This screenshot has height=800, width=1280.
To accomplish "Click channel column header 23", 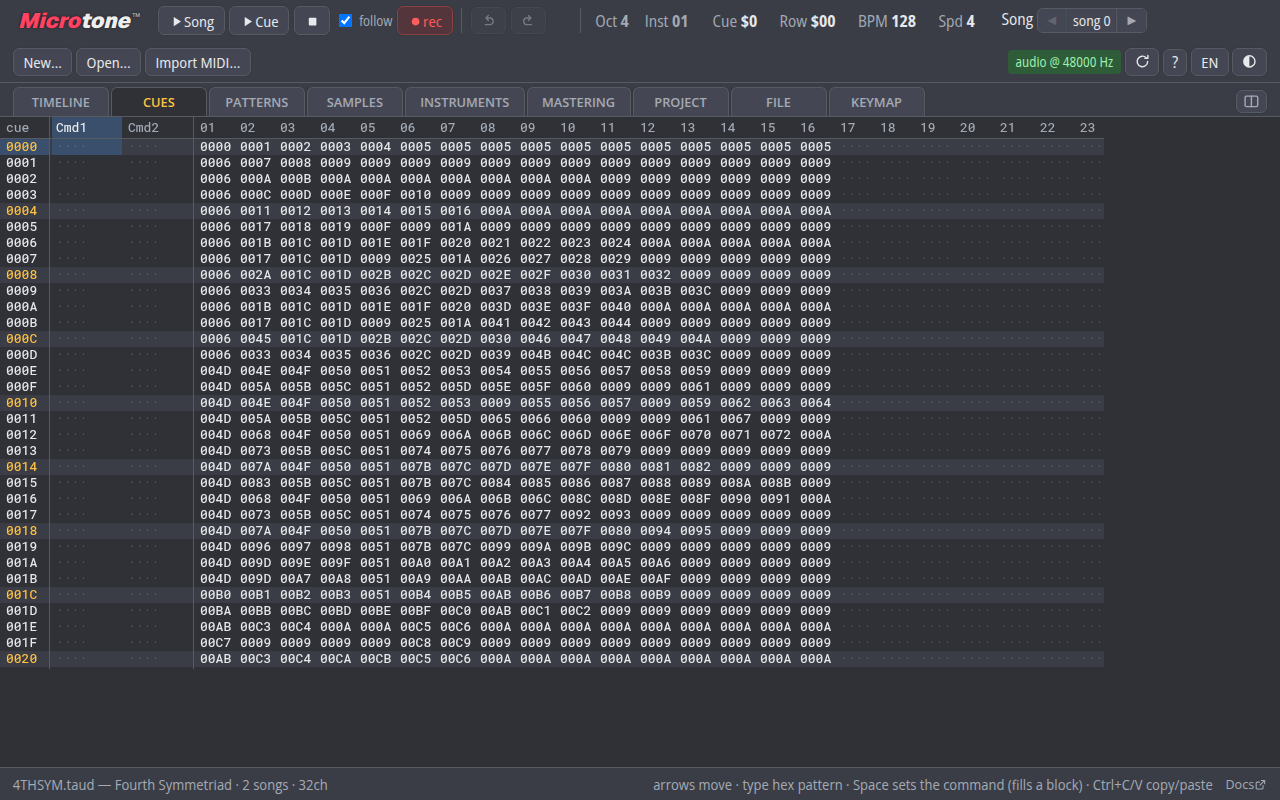I will click(x=1087, y=128).
